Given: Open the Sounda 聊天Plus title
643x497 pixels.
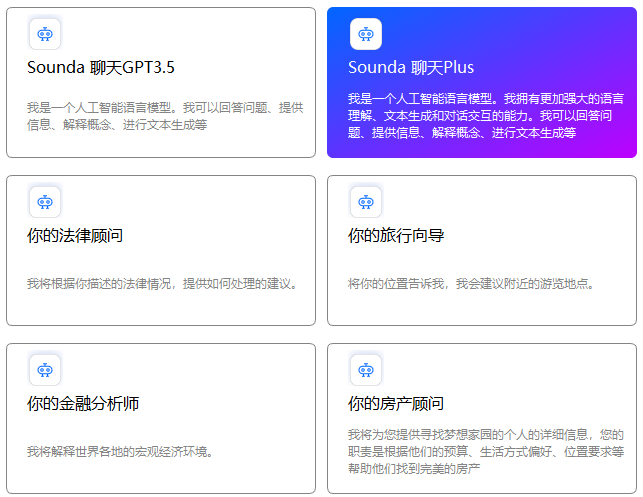Looking at the screenshot, I should coord(411,67).
